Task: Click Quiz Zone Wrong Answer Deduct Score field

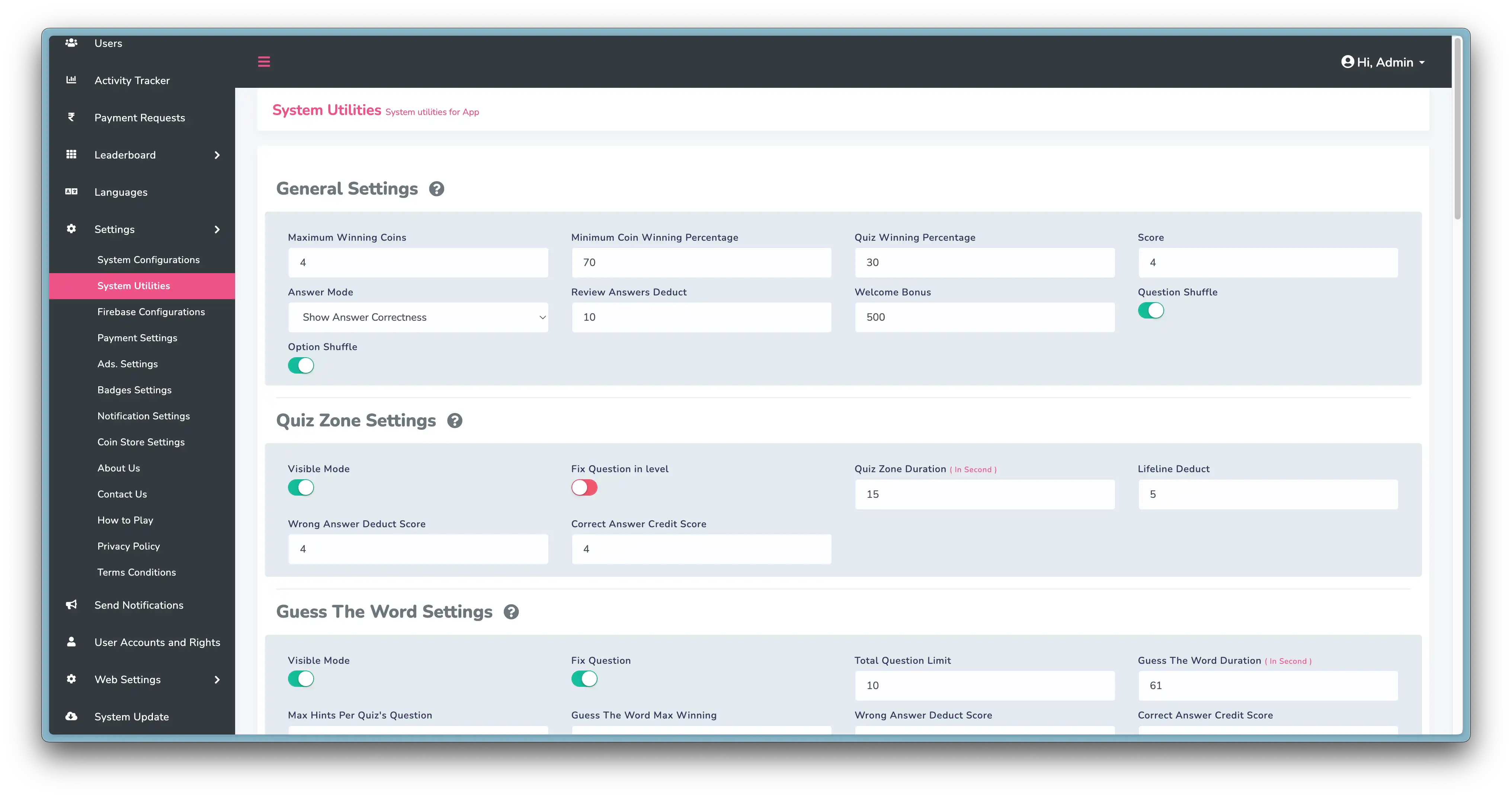Action: pos(418,549)
